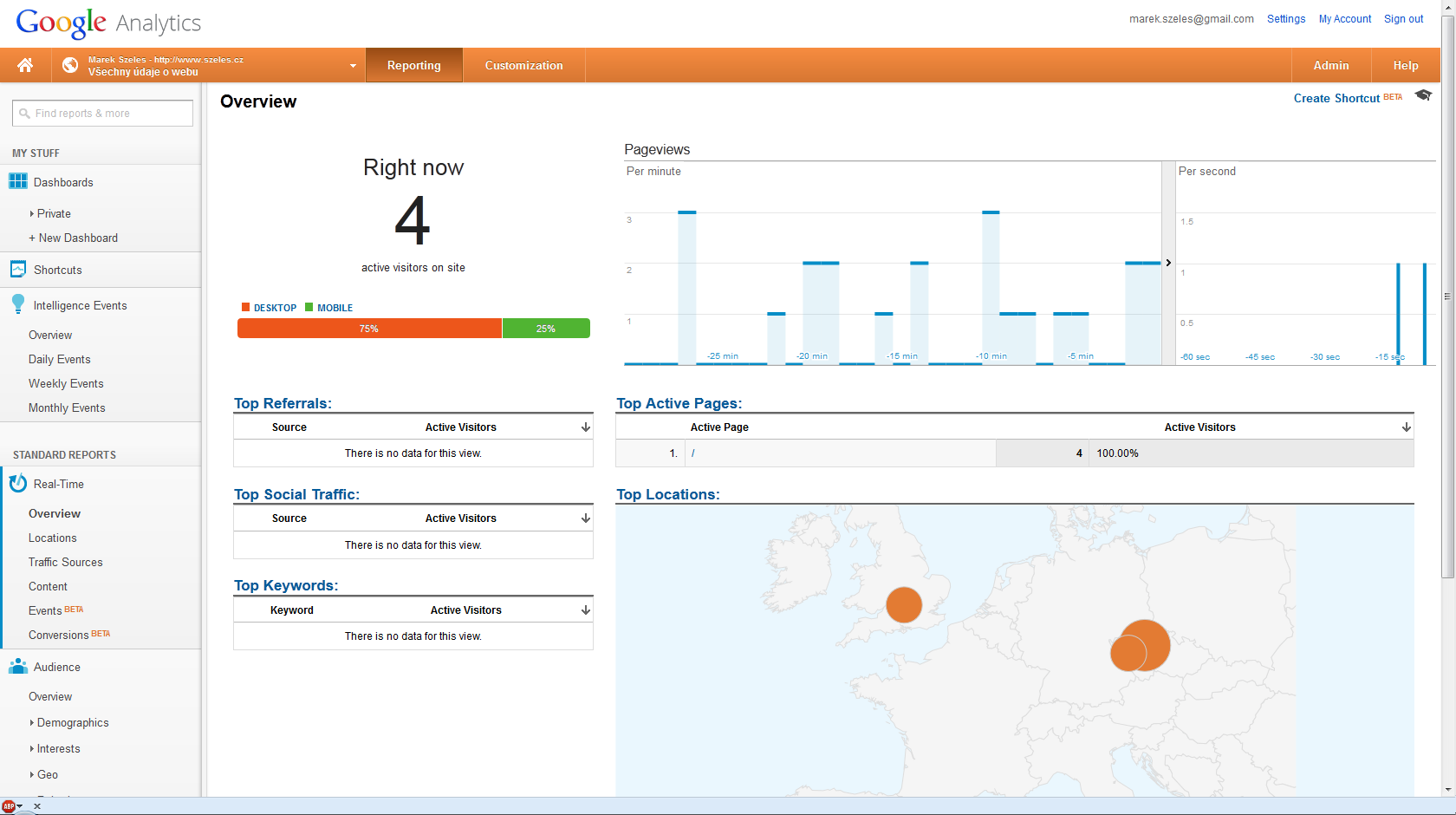Click Shortcuts label in sidebar
The width and height of the screenshot is (1456, 815).
coord(58,270)
